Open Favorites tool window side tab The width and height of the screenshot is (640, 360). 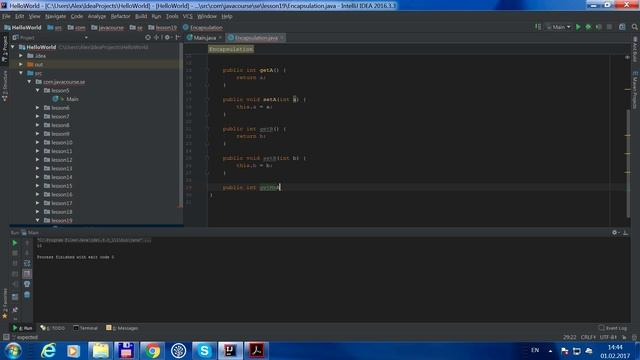pyautogui.click(x=4, y=304)
